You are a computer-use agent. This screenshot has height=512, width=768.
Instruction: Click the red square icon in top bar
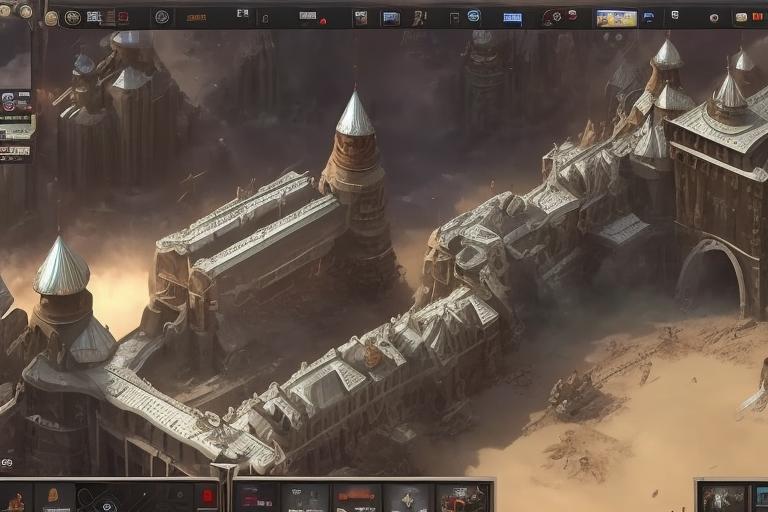123,18
